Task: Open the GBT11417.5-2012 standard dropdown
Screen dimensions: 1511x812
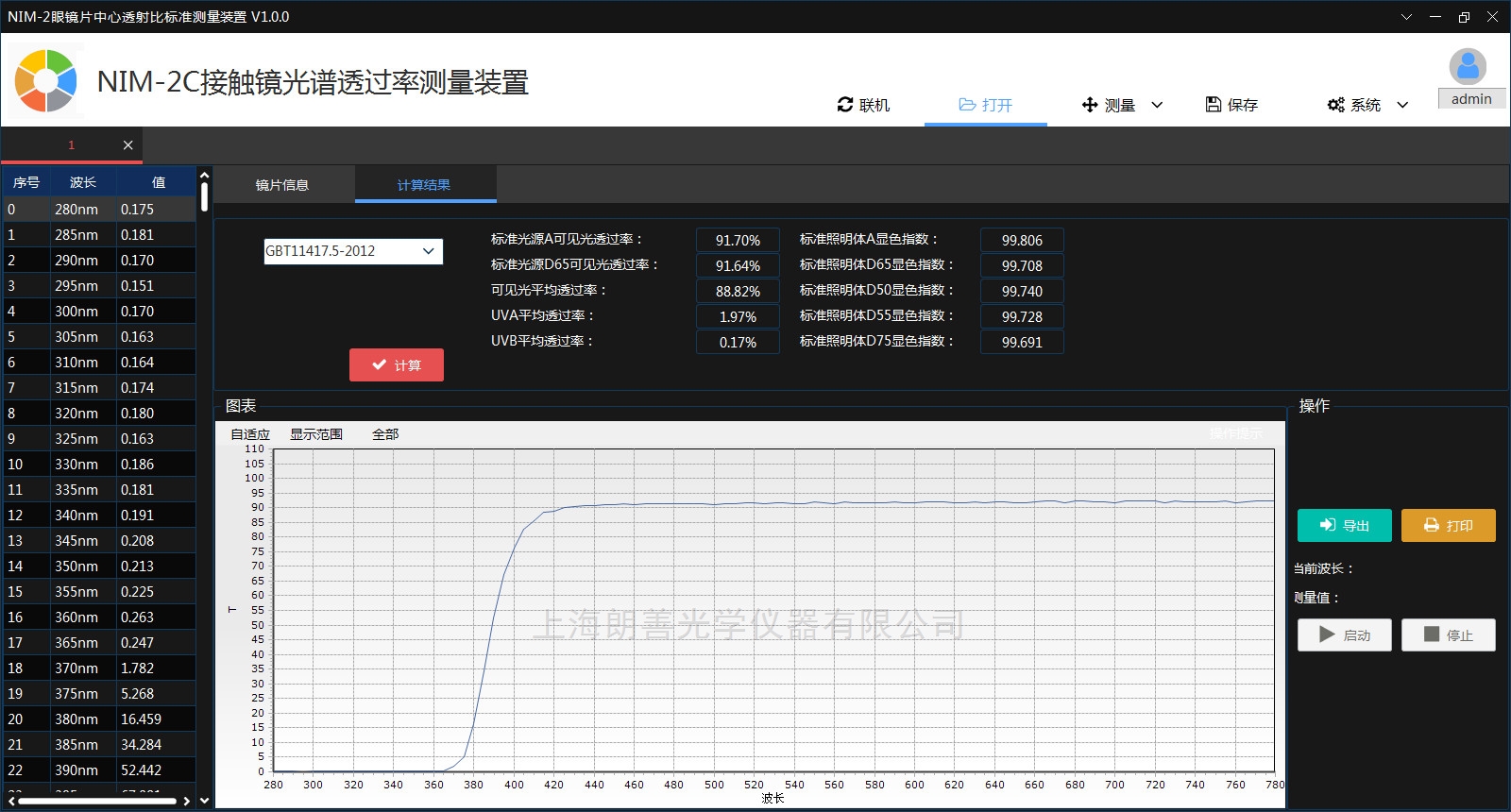Action: [x=353, y=251]
